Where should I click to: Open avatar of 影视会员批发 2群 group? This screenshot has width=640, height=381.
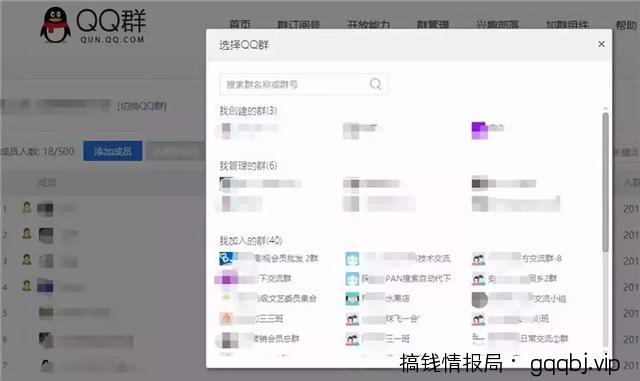[x=226, y=258]
